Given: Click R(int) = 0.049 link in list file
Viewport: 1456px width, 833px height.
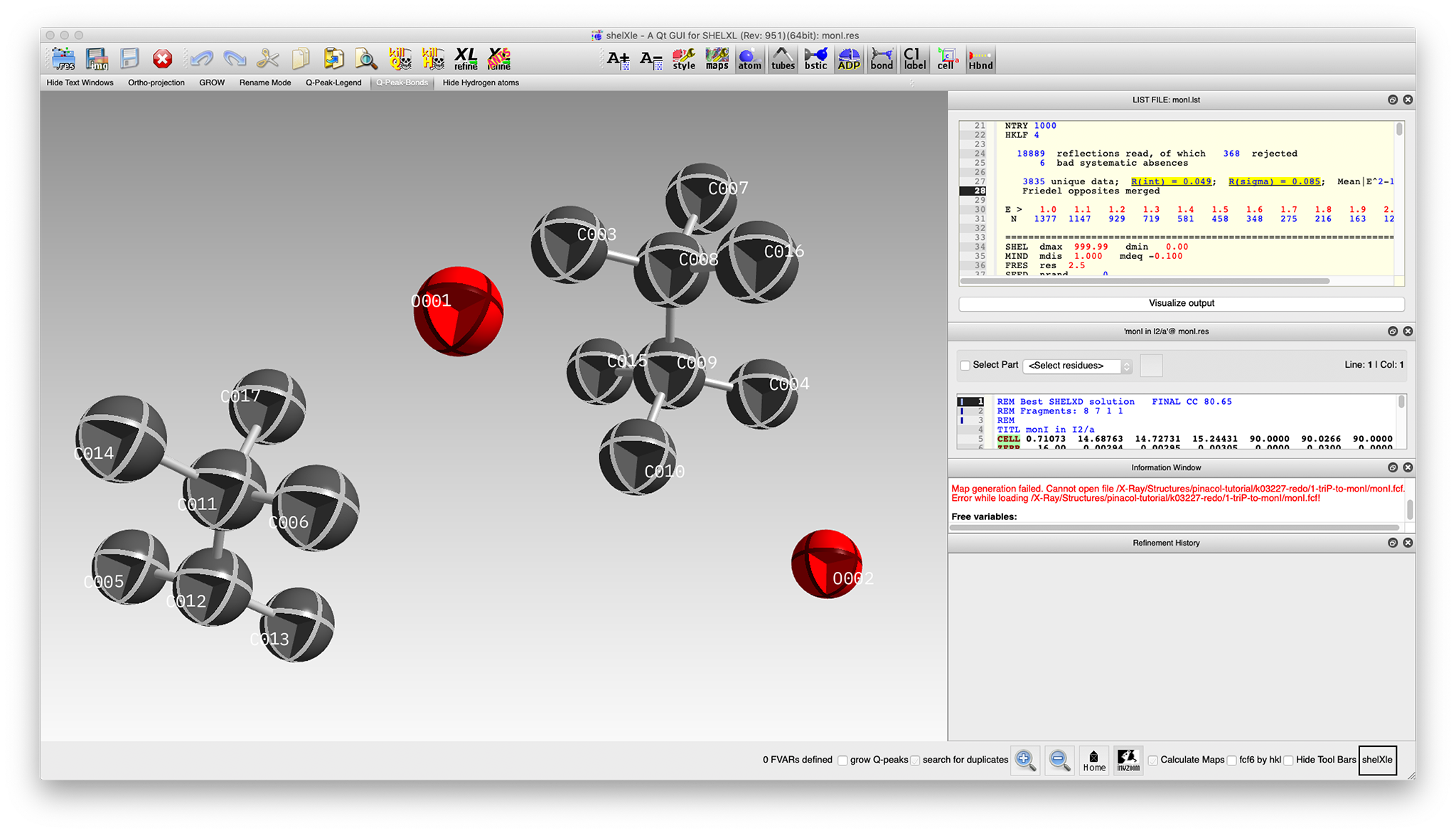Looking at the screenshot, I should [x=1171, y=182].
